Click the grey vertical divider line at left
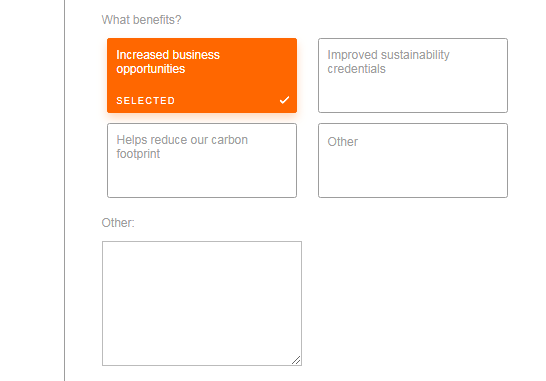 pyautogui.click(x=65, y=190)
